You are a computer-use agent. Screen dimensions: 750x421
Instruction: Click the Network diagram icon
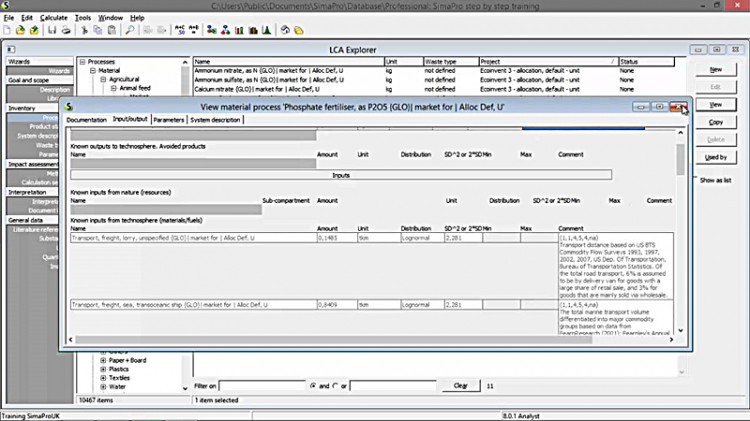click(x=211, y=30)
